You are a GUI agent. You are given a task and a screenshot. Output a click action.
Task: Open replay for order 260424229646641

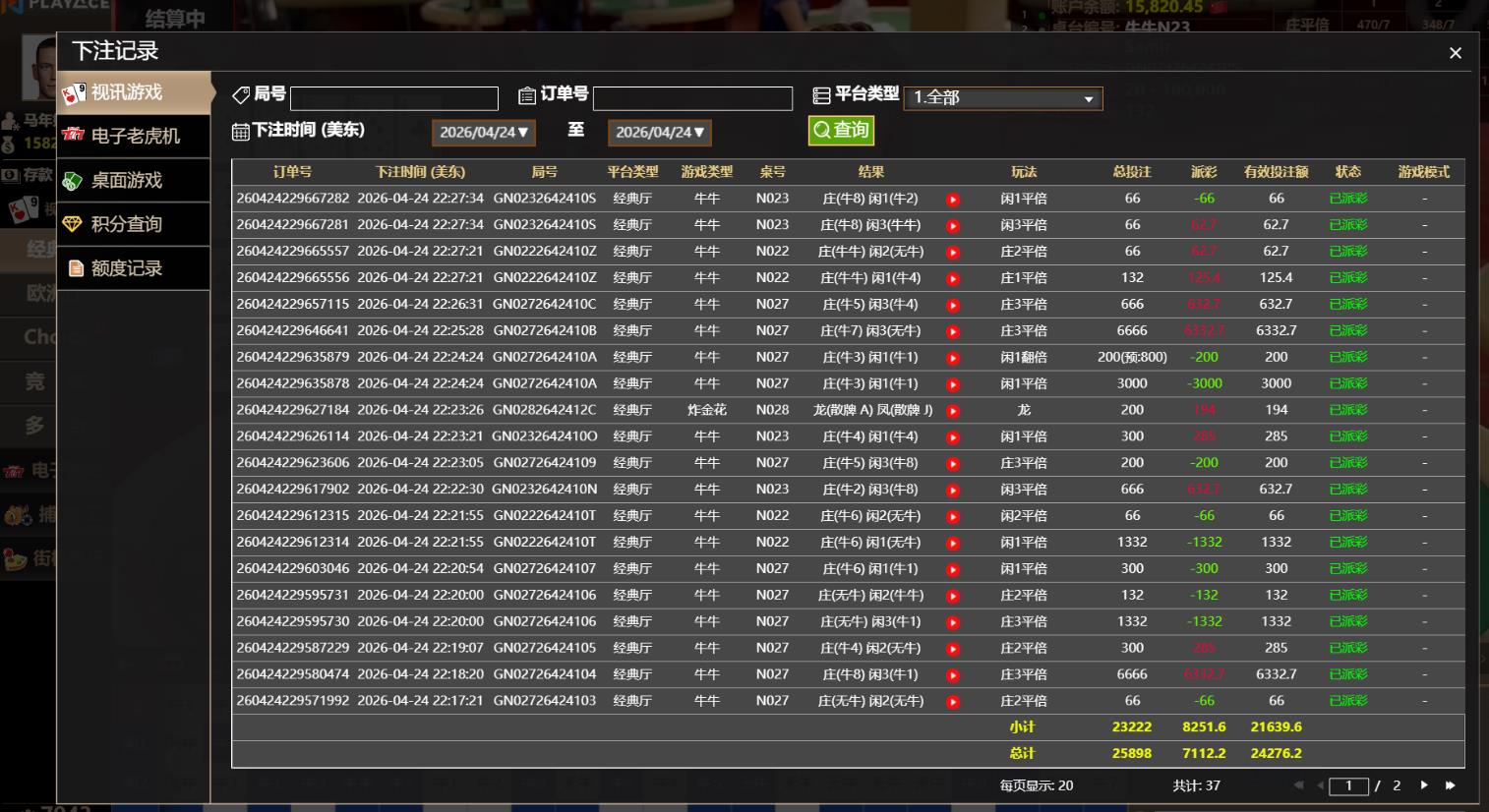coord(952,332)
